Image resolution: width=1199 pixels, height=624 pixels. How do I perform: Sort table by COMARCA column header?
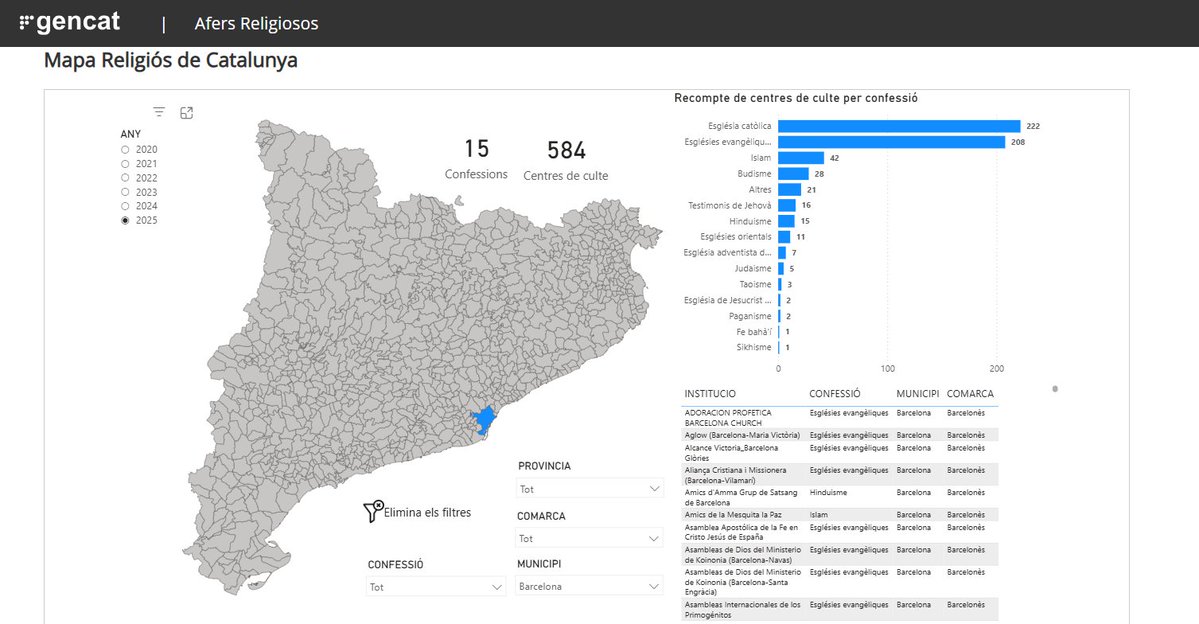[970, 394]
